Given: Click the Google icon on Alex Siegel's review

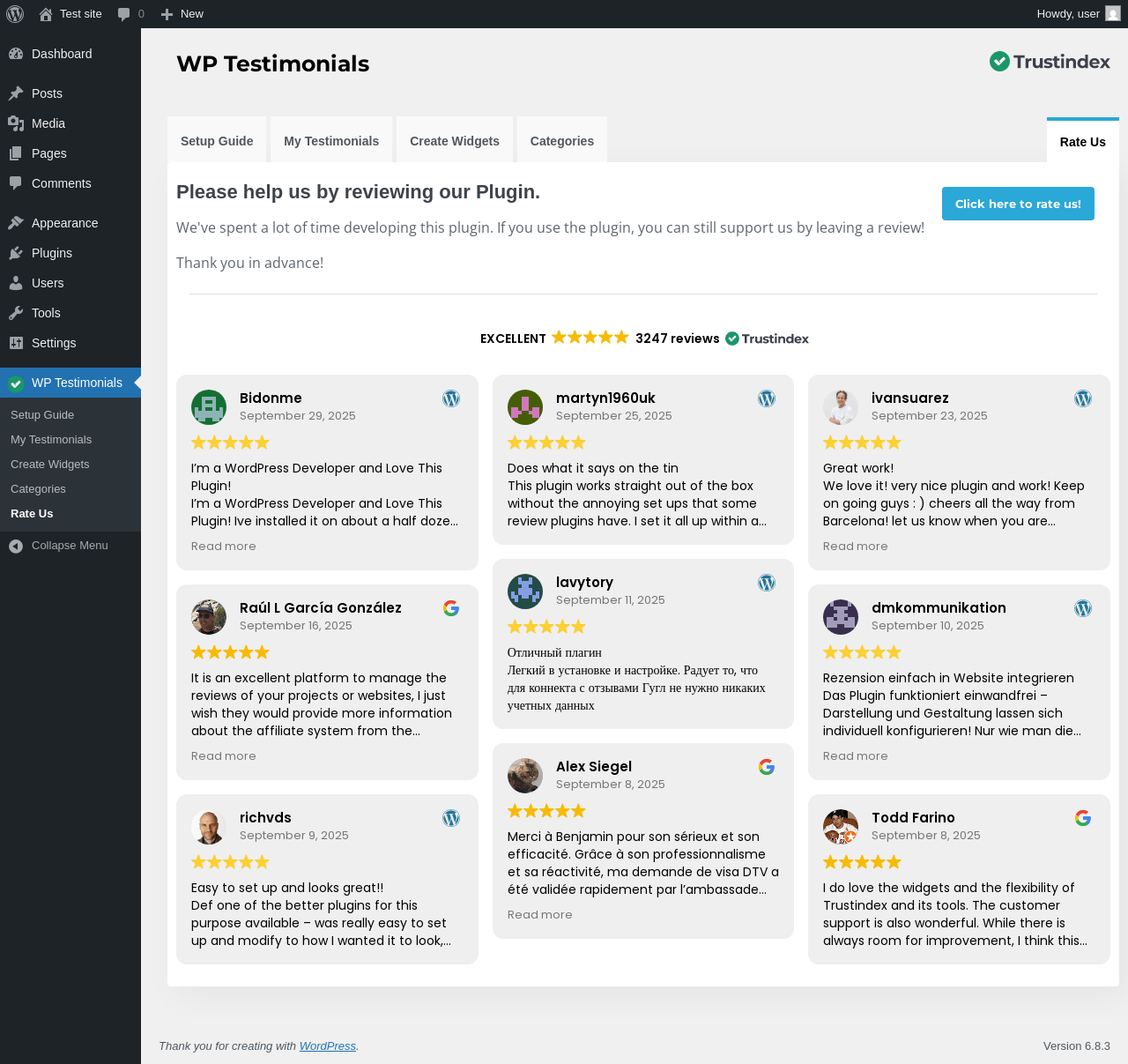Looking at the screenshot, I should point(767,767).
